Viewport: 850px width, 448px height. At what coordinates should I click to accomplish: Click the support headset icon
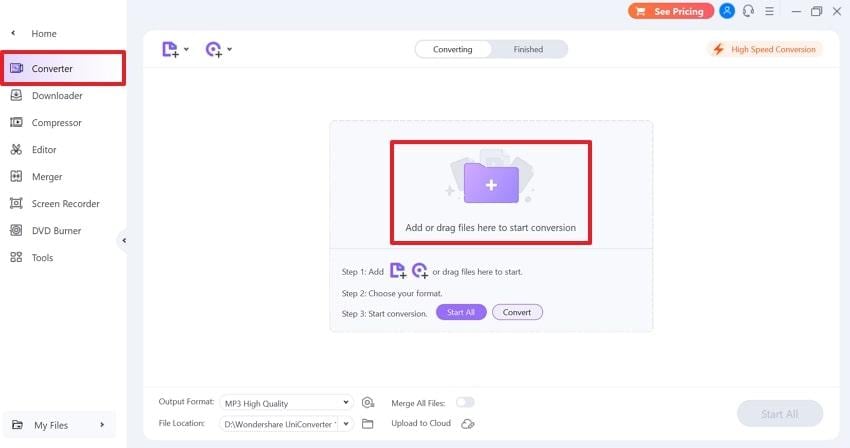coord(748,11)
